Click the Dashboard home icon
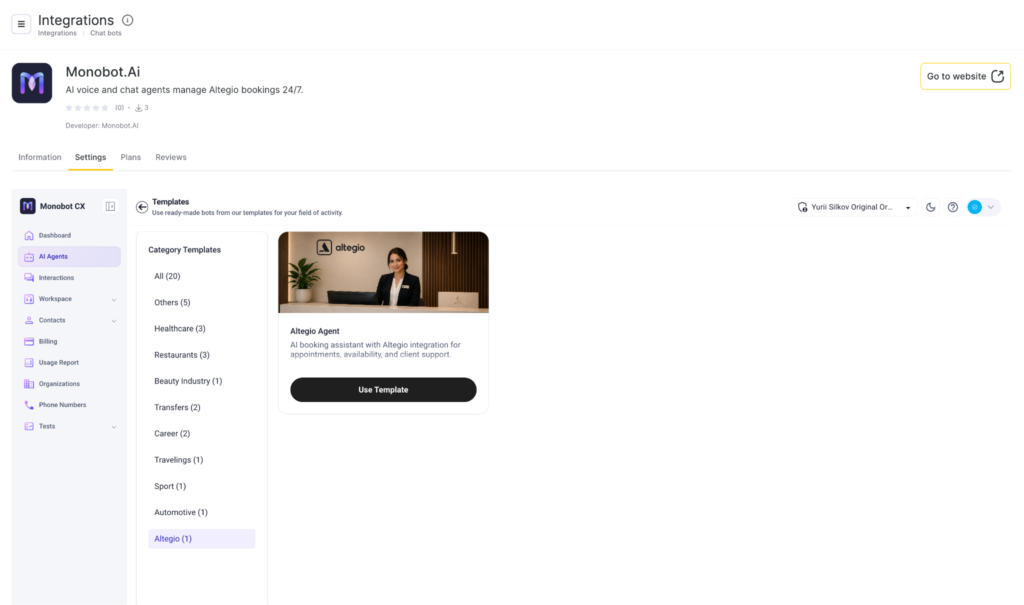This screenshot has width=1024, height=605. (29, 235)
